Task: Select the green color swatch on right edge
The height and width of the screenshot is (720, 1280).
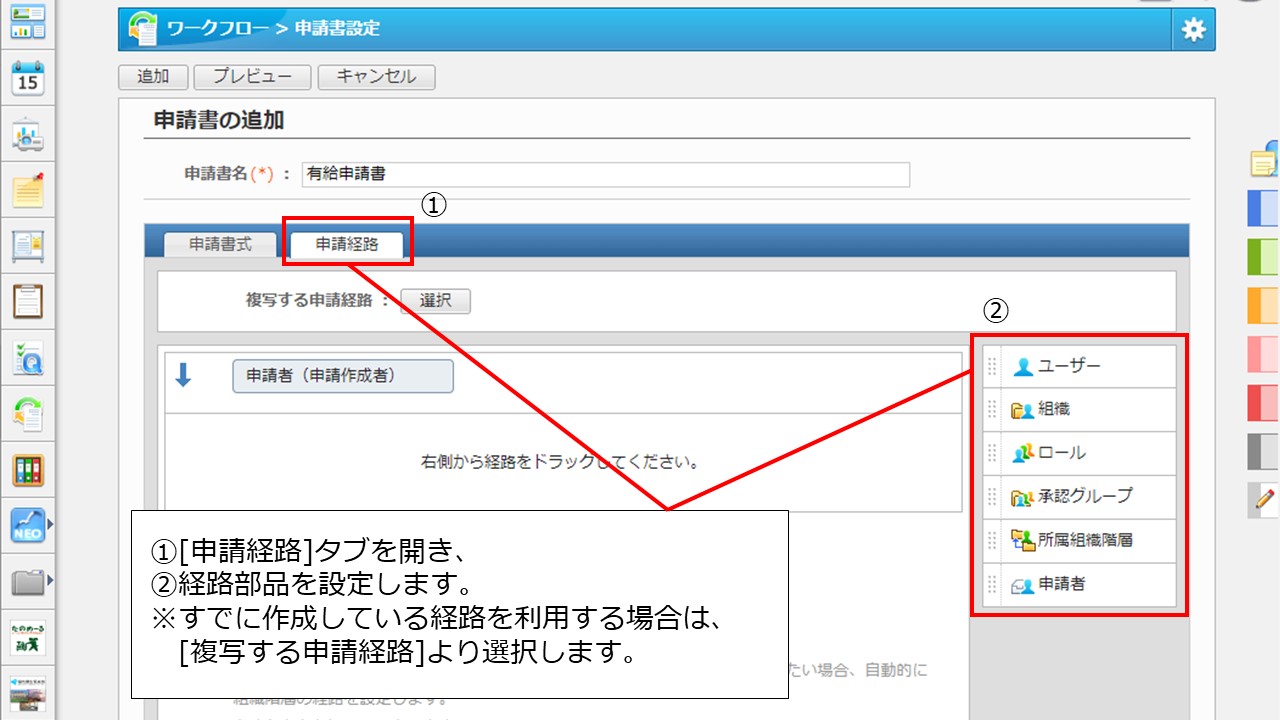Action: 1264,257
